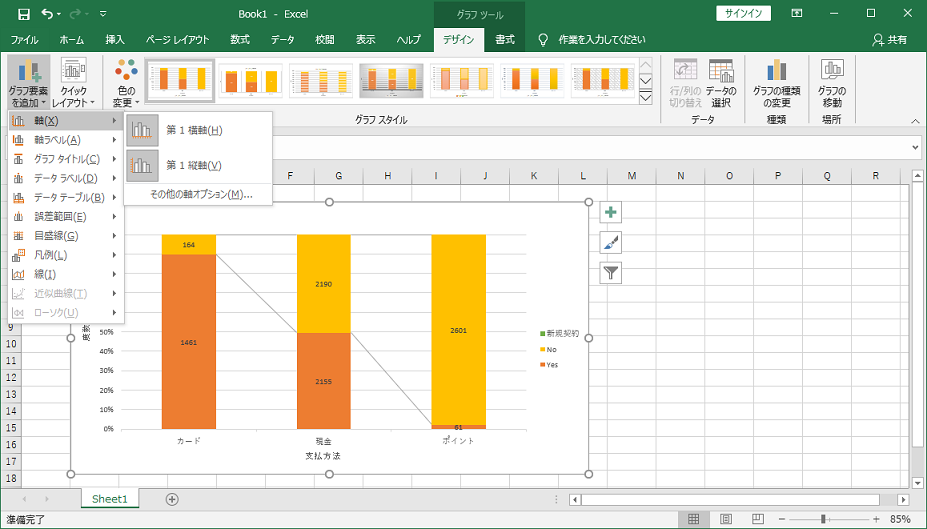Click the chart elements plus button
The image size is (927, 529).
[611, 212]
